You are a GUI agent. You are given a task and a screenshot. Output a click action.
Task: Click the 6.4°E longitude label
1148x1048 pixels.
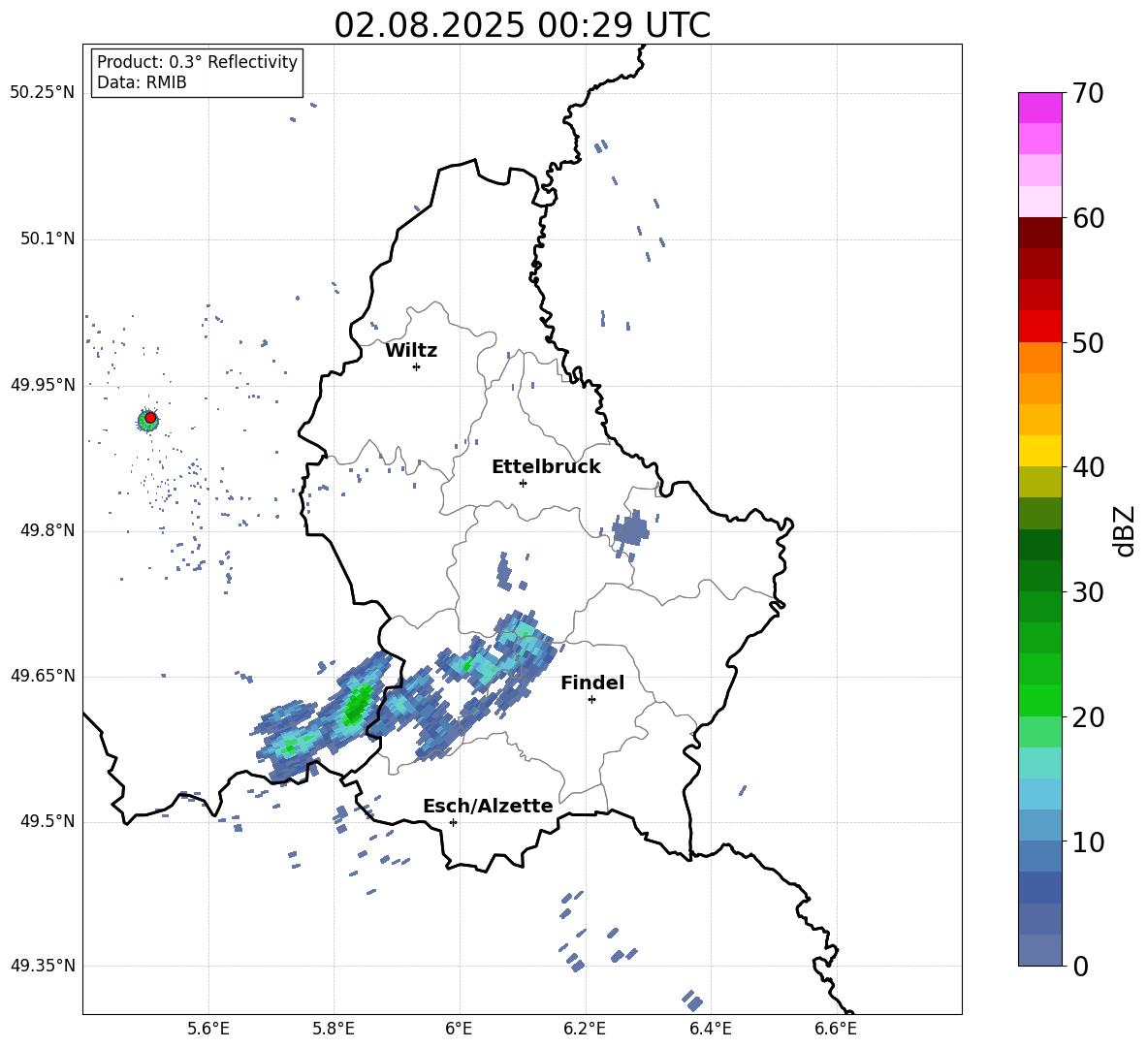(710, 1029)
